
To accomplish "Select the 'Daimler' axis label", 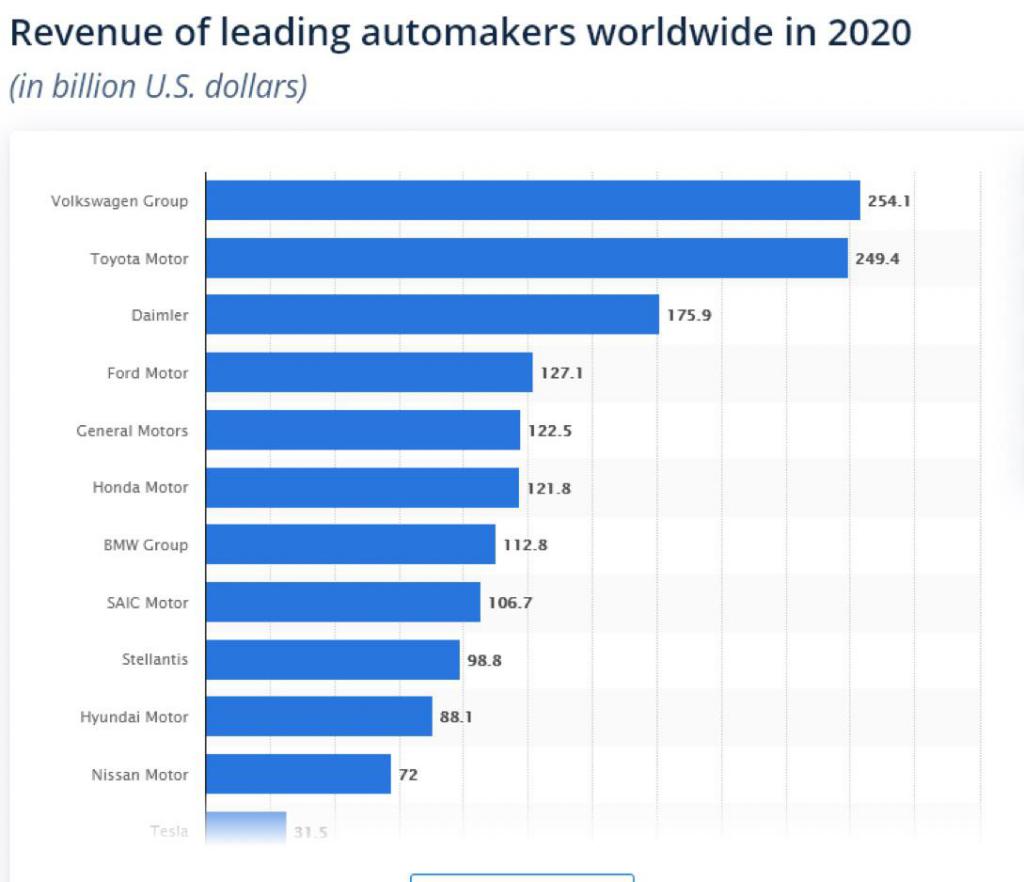I will pos(160,315).
